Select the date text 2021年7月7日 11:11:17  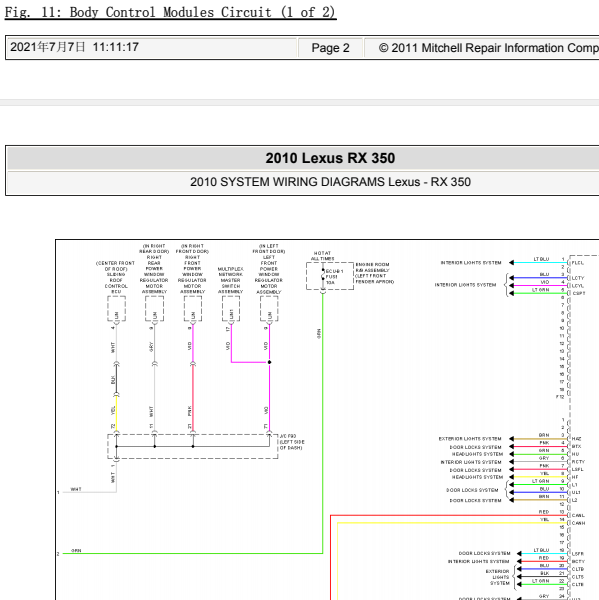tap(74, 47)
